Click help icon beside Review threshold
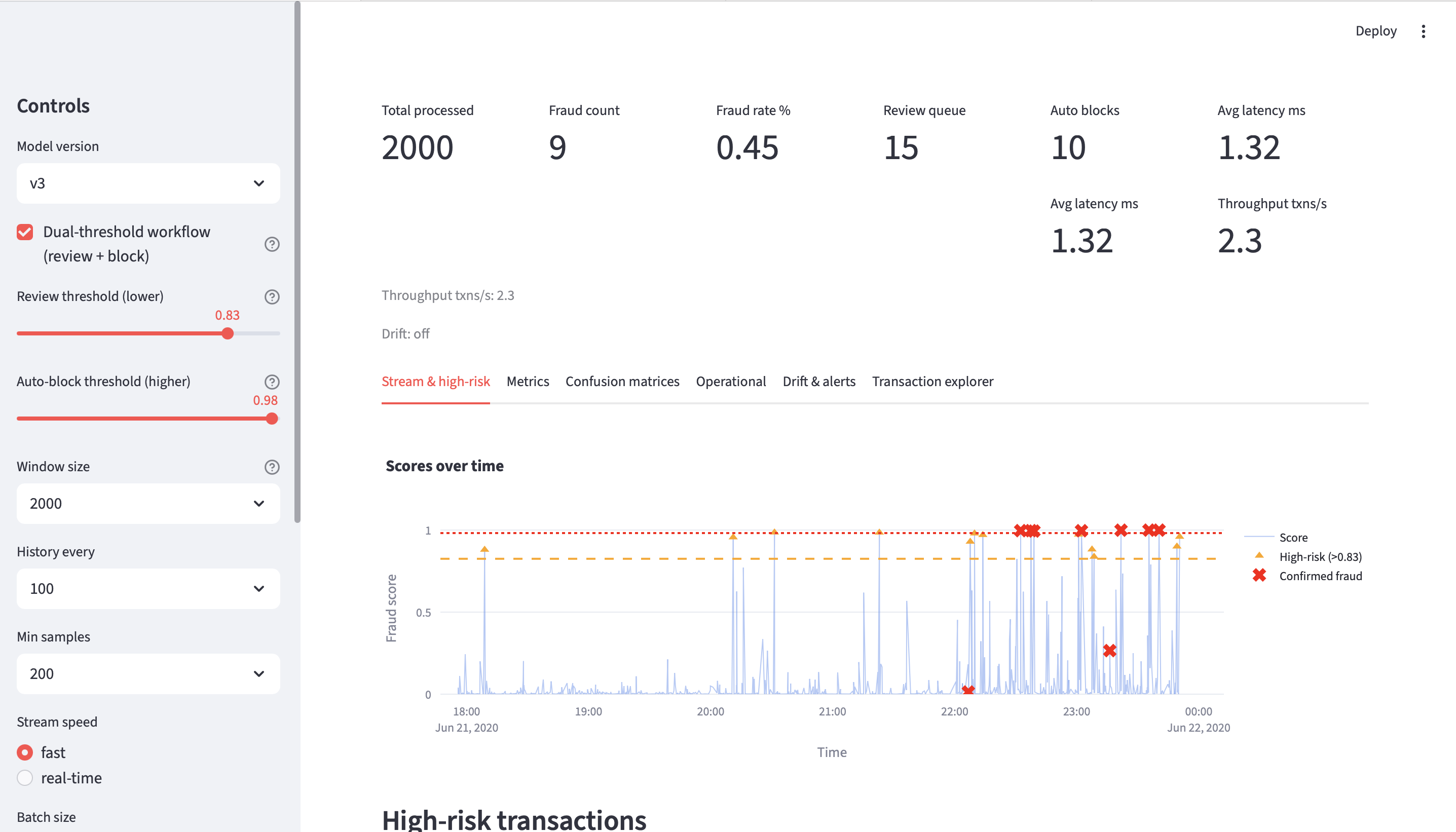The image size is (1456, 832). (272, 296)
